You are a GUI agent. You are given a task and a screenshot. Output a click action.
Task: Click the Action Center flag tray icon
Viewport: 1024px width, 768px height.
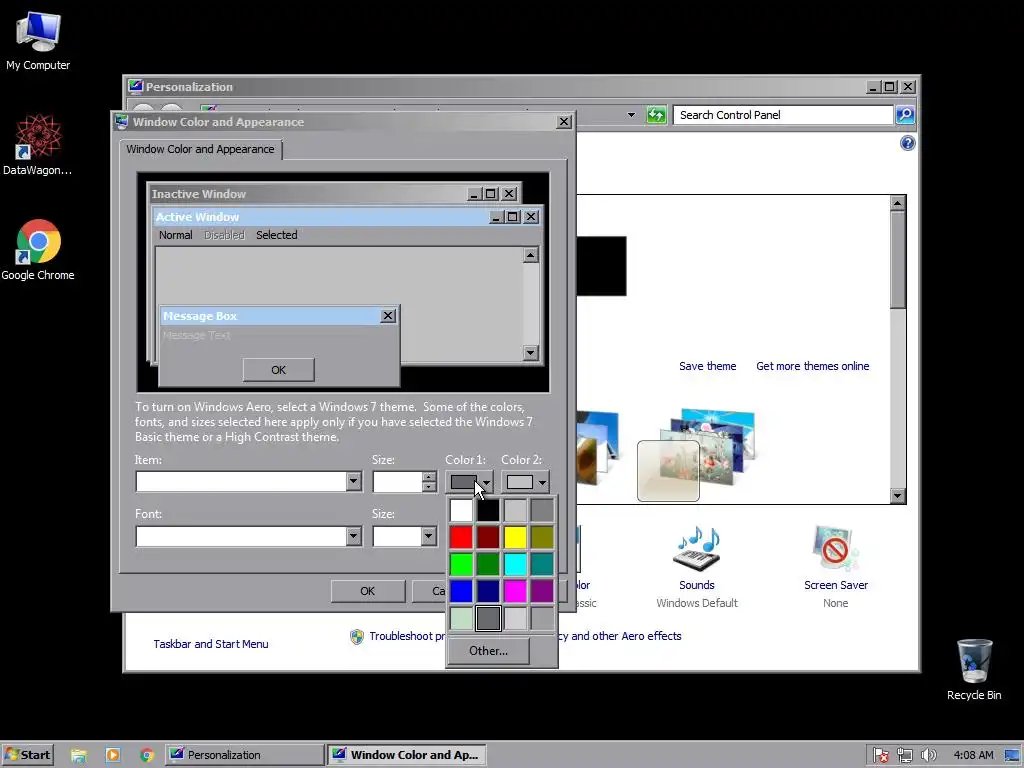(880, 755)
